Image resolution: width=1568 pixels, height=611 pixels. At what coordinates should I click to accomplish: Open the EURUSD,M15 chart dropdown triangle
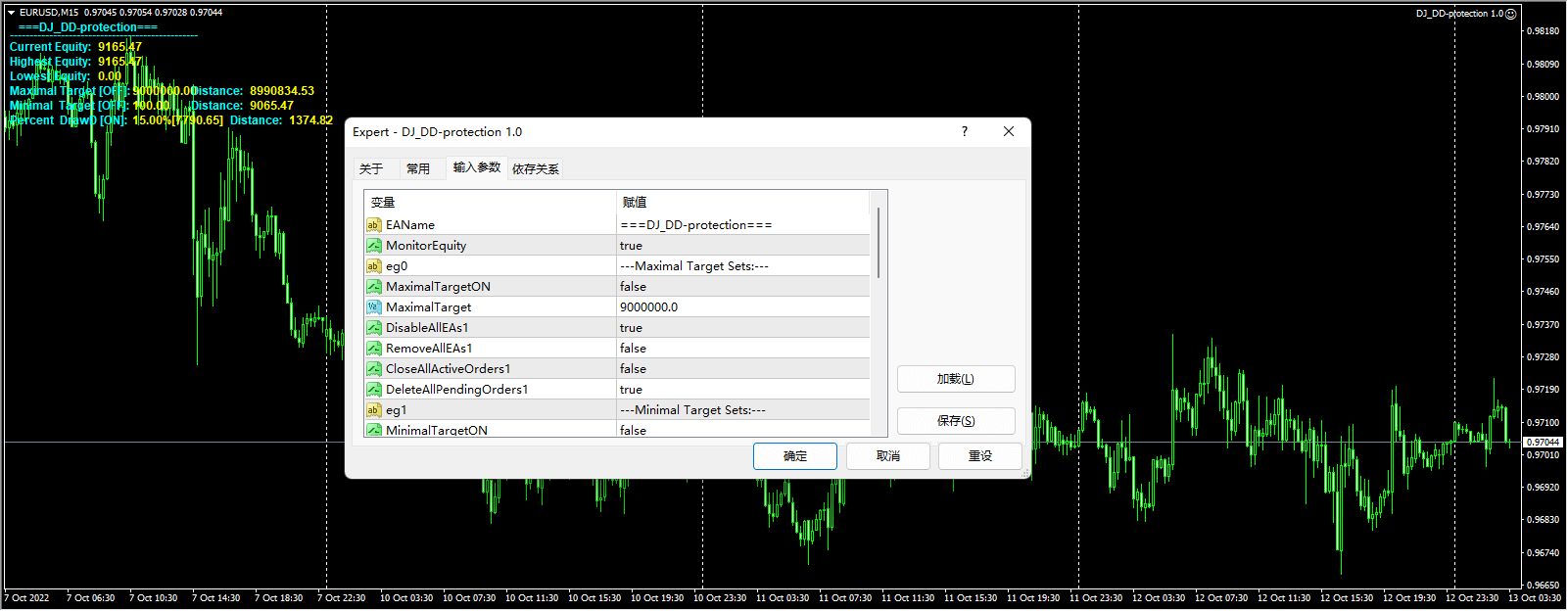pos(11,13)
